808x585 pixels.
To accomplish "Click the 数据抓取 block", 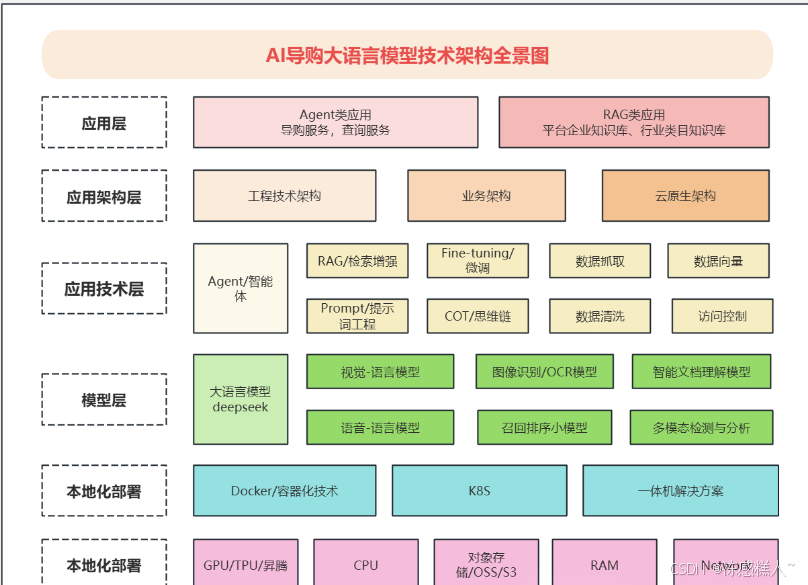I will [599, 261].
